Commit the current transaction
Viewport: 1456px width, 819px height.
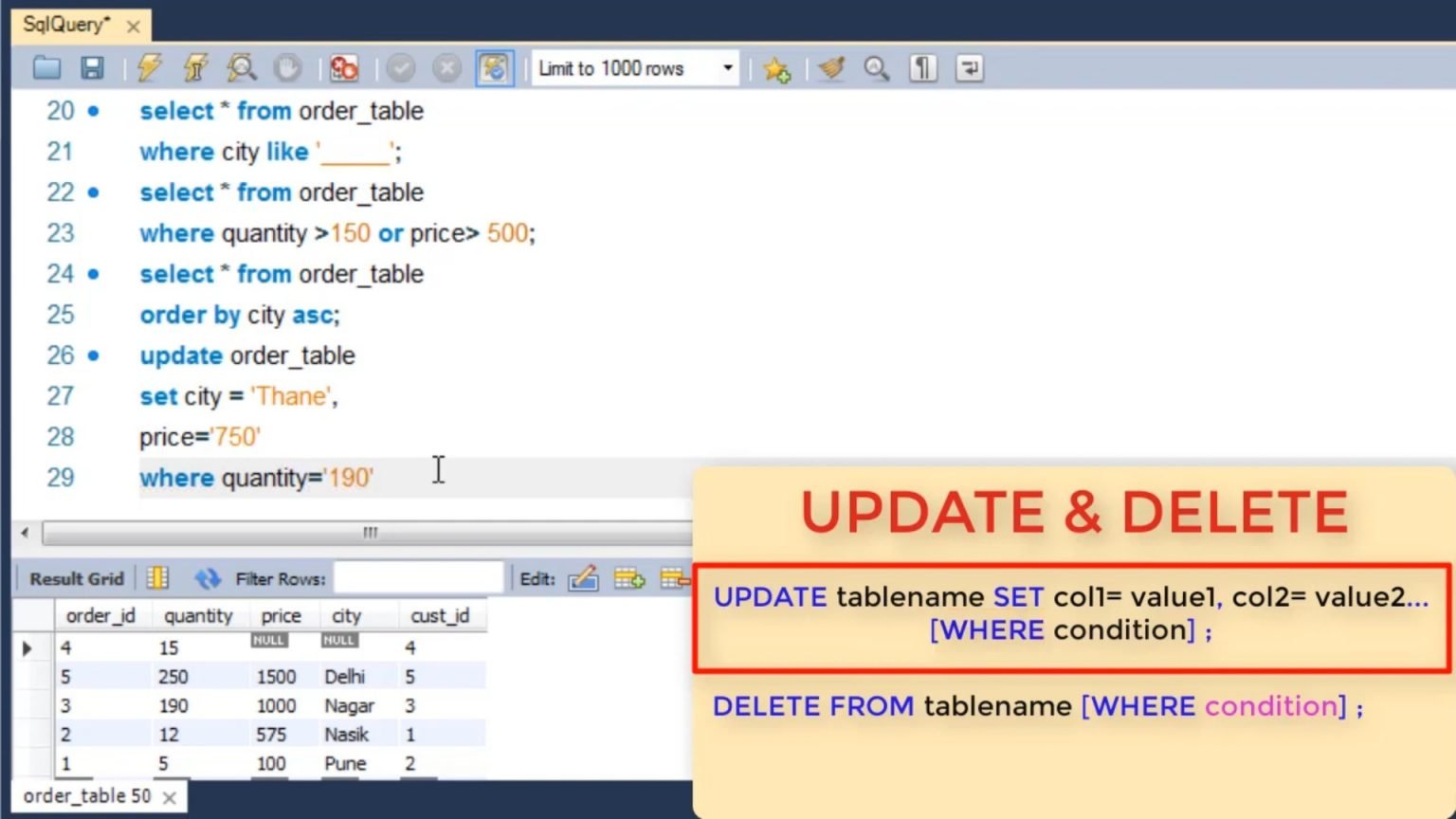[x=401, y=67]
